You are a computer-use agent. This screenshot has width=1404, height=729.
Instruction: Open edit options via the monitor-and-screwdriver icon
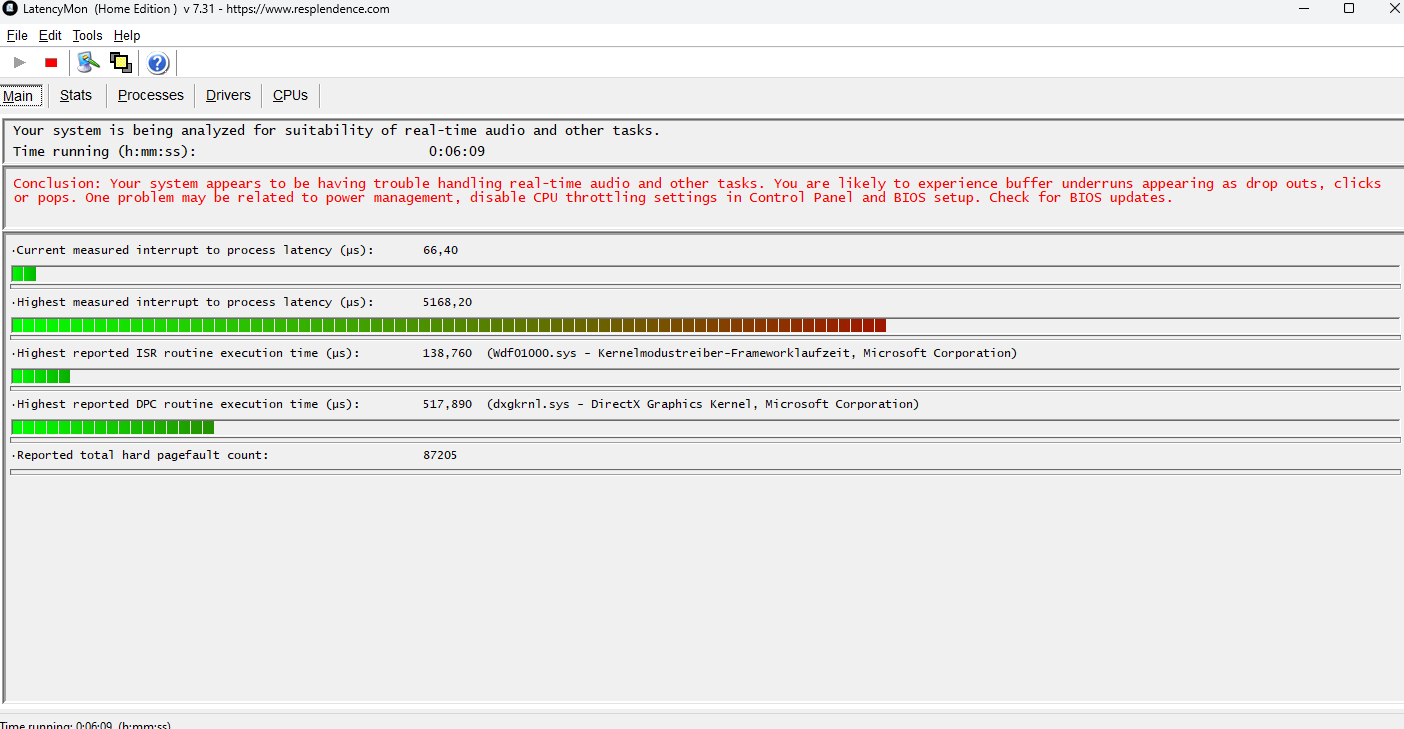87,62
